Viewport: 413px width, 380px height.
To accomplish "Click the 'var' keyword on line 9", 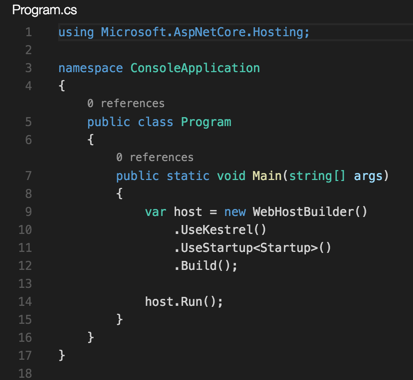I will coord(155,212).
